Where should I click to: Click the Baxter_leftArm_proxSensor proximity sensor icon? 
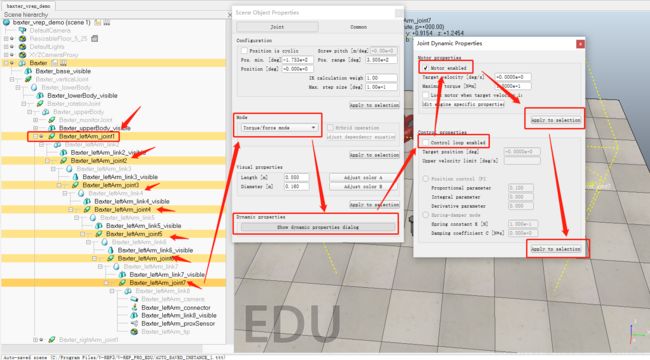tap(134, 324)
